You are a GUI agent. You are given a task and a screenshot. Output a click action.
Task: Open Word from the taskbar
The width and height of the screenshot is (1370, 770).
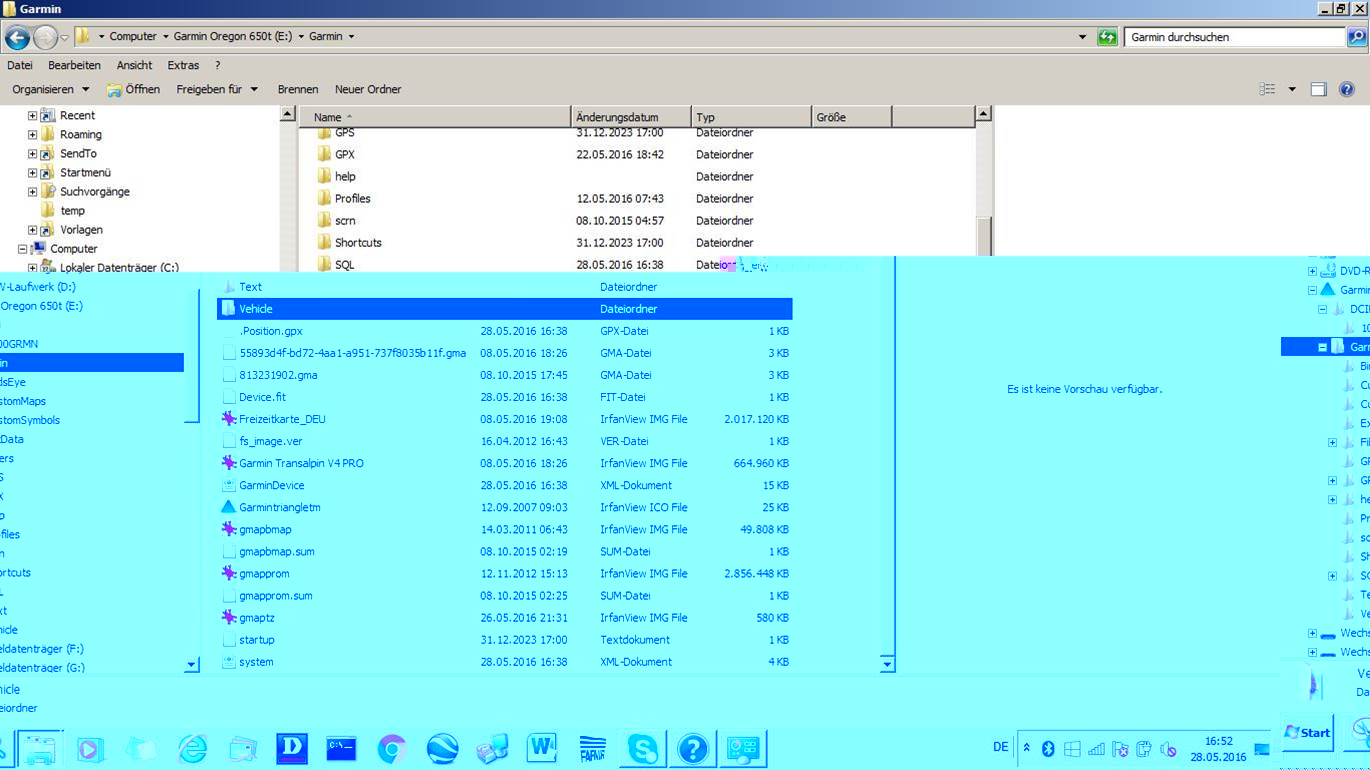[x=543, y=748]
